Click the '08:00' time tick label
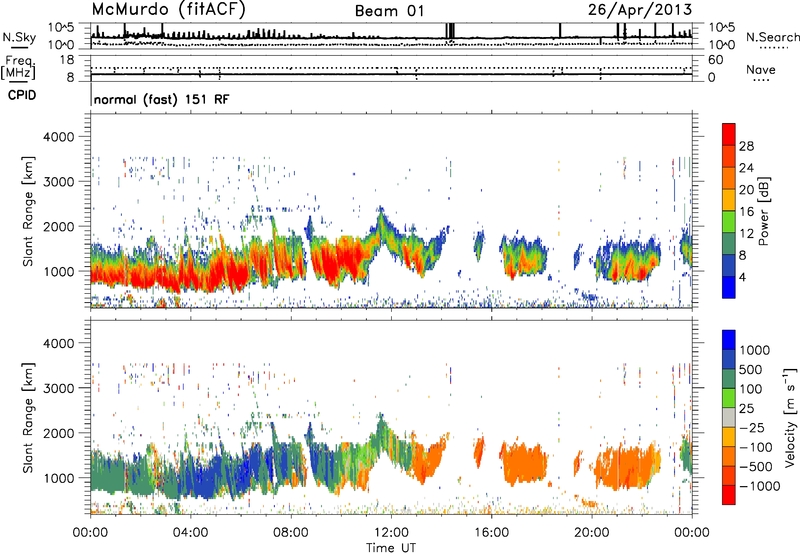The width and height of the screenshot is (800, 554). [291, 533]
